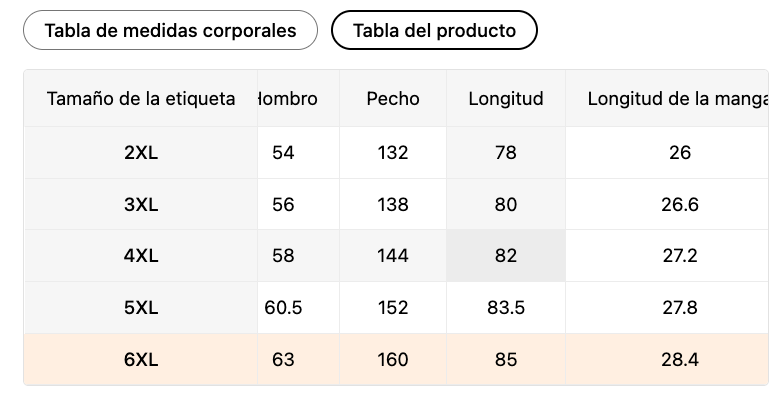Click the Longitud column header
The height and width of the screenshot is (402, 784).
click(x=506, y=98)
